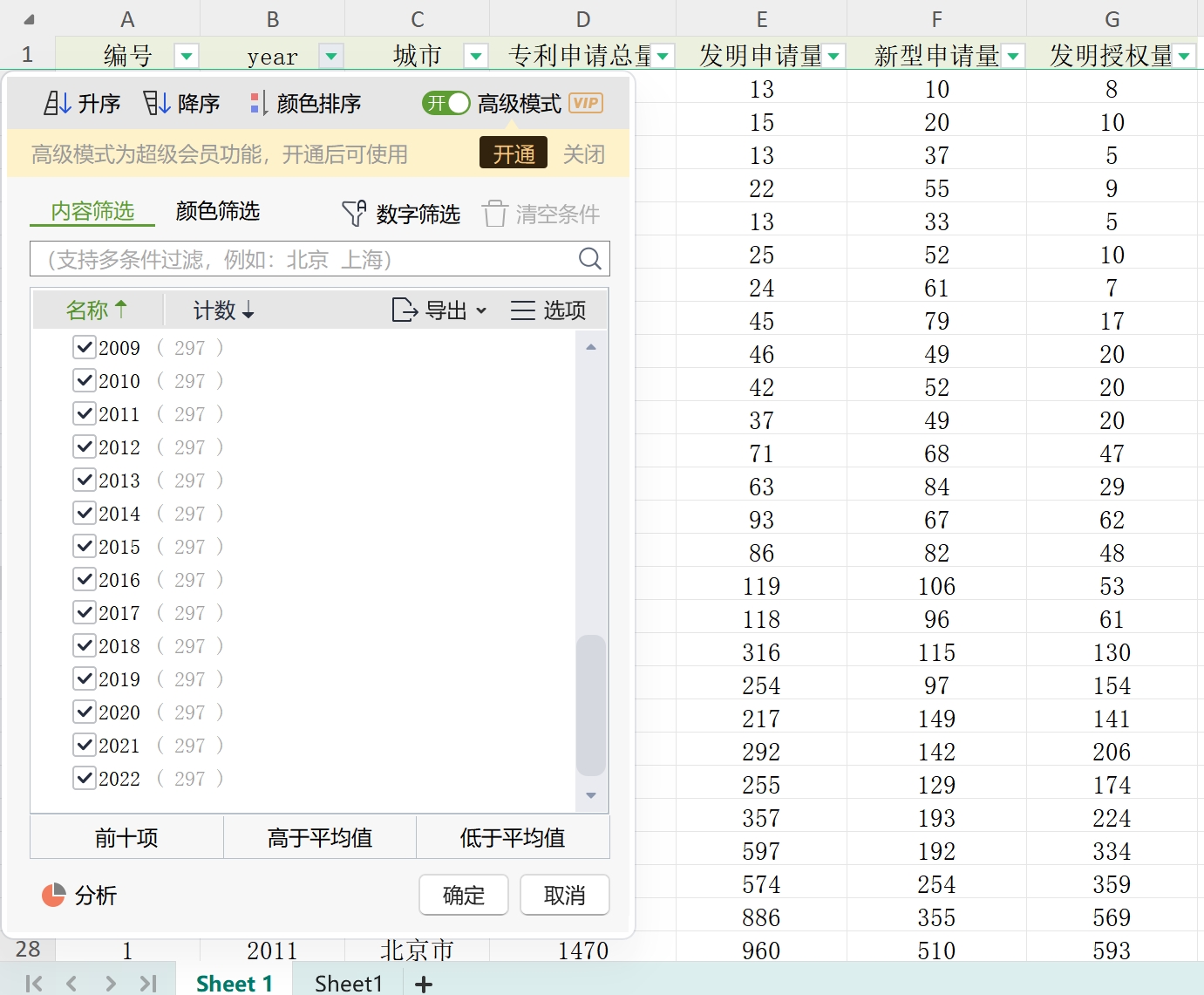Open the 发明授权量 filter dropdown
1204x995 pixels.
point(1184,57)
